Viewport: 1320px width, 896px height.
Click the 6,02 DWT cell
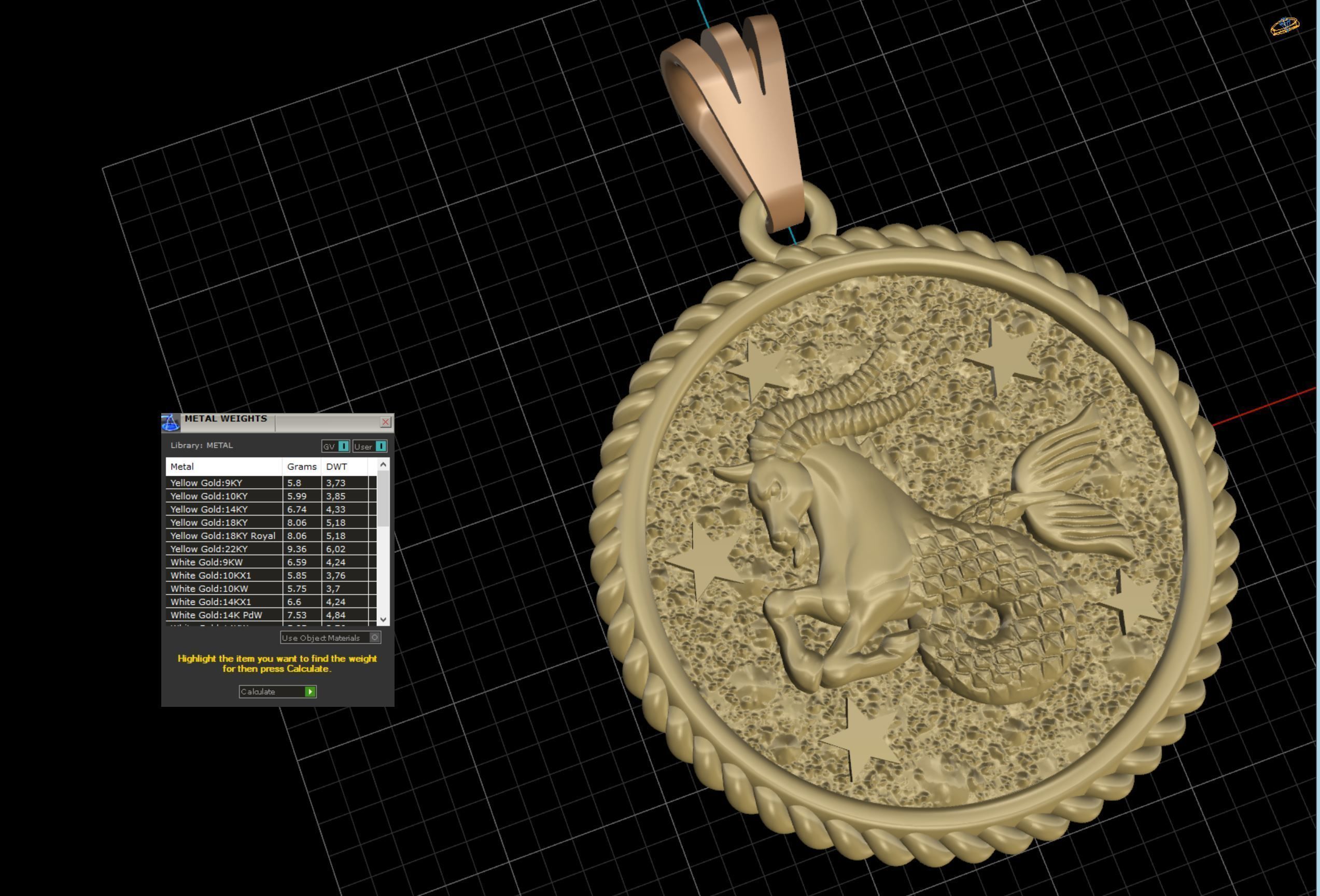(x=344, y=548)
